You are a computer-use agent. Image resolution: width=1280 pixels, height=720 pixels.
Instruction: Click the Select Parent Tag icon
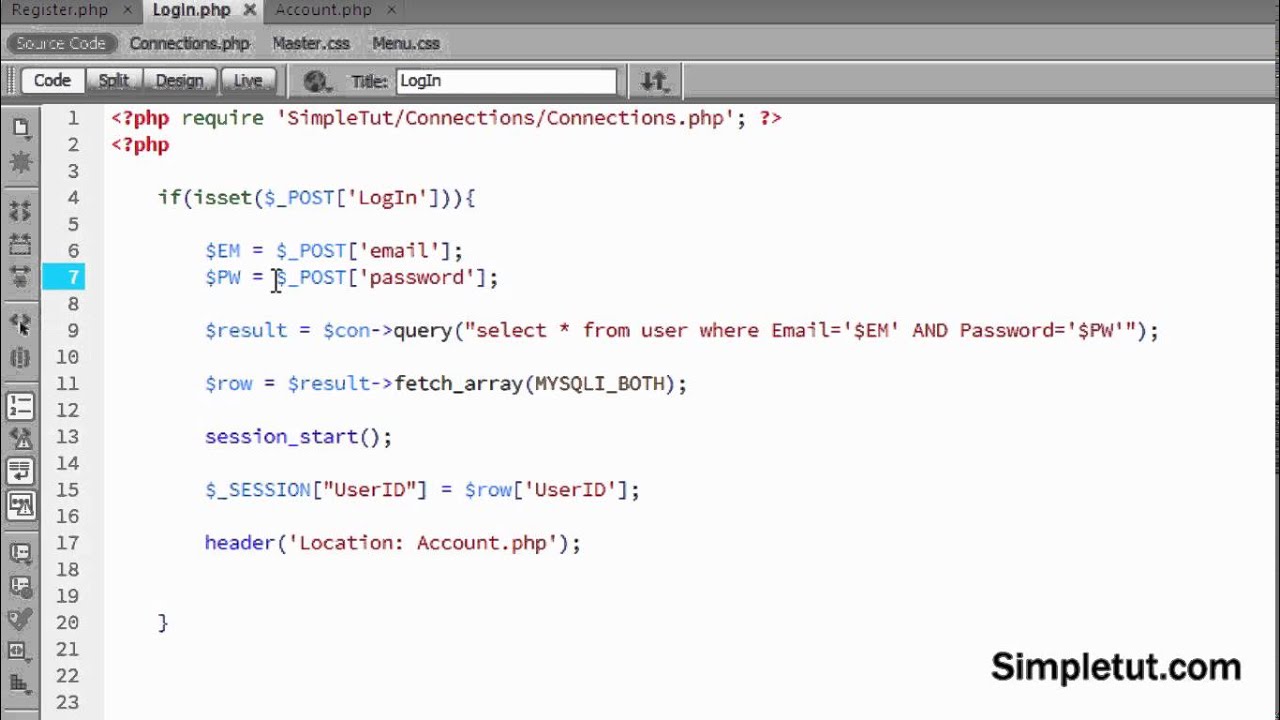pos(21,325)
